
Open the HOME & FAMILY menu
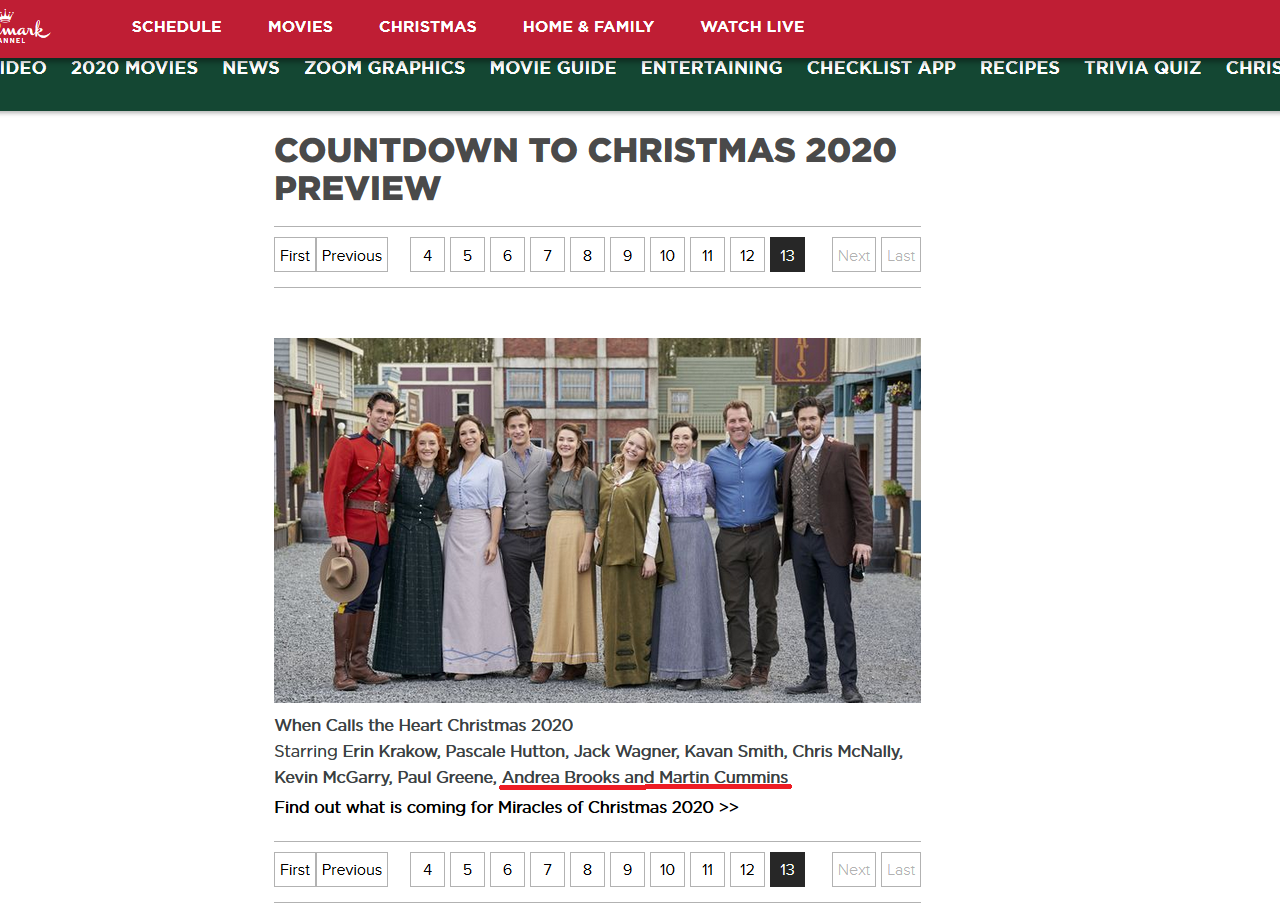tap(588, 27)
